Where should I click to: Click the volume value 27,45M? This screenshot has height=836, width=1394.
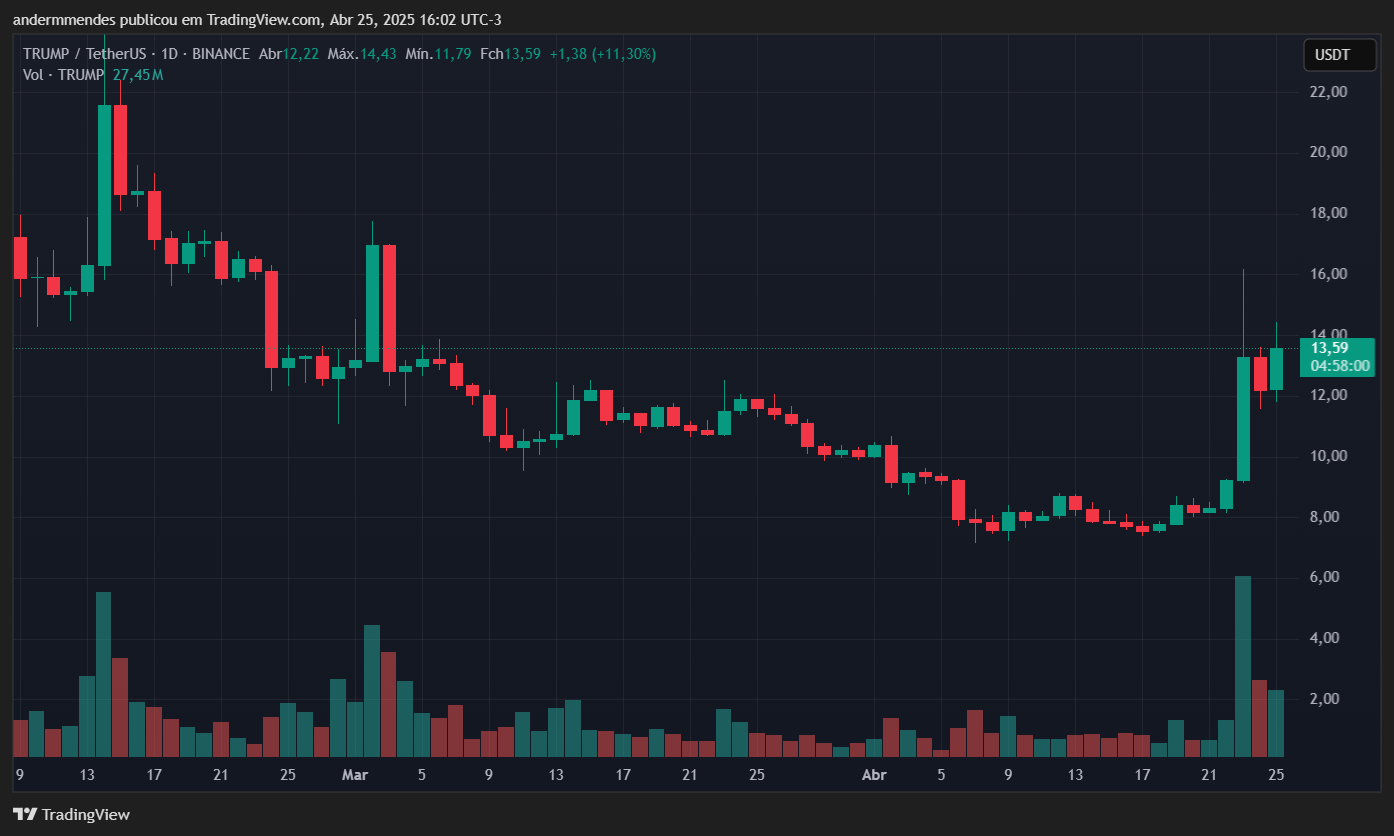(x=137, y=75)
